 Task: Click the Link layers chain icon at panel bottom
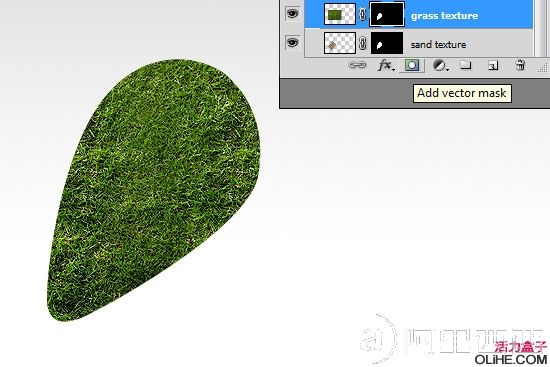(357, 65)
